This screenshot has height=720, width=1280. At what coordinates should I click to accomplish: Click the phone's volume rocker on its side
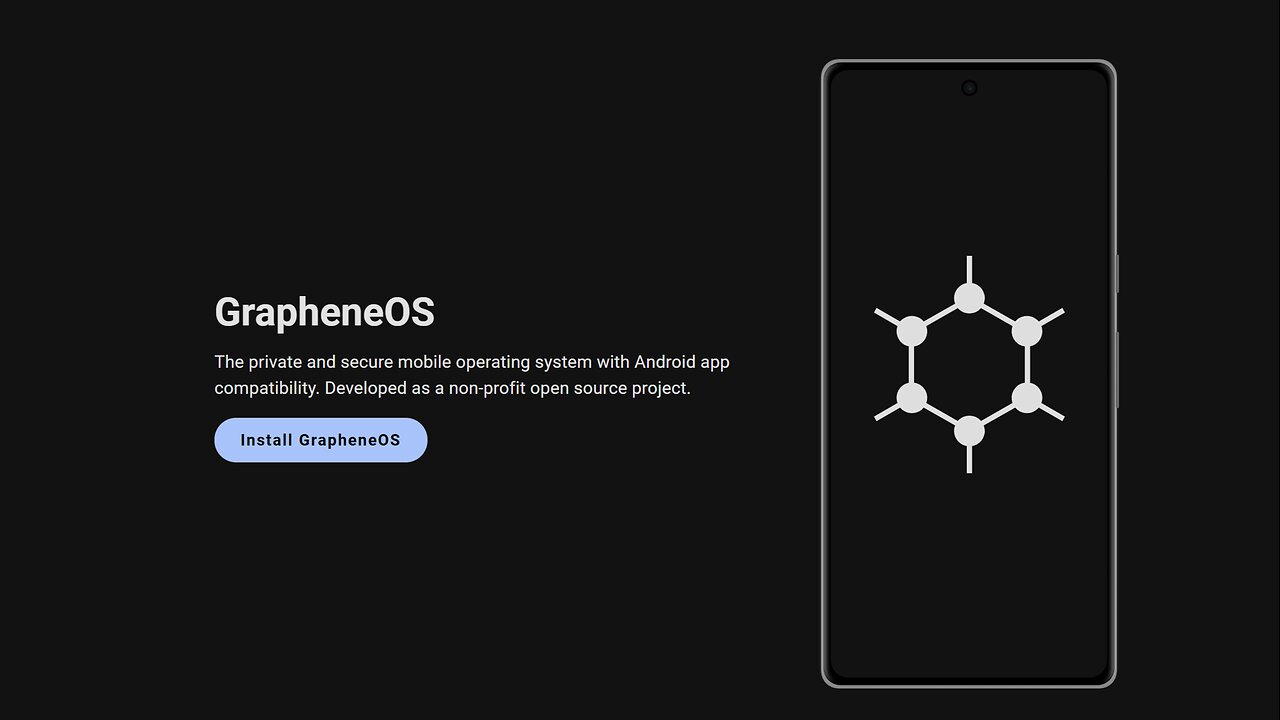(x=1117, y=370)
